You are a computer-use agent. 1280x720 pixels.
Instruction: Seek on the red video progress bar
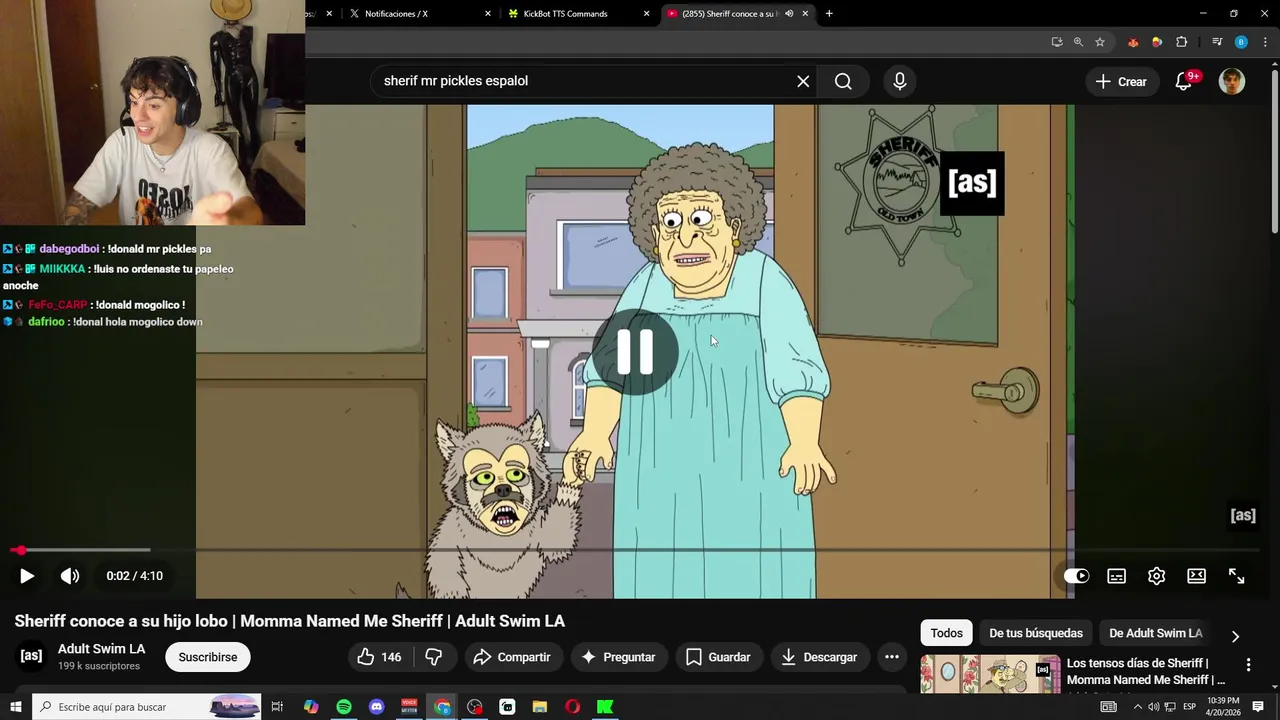pos(635,550)
